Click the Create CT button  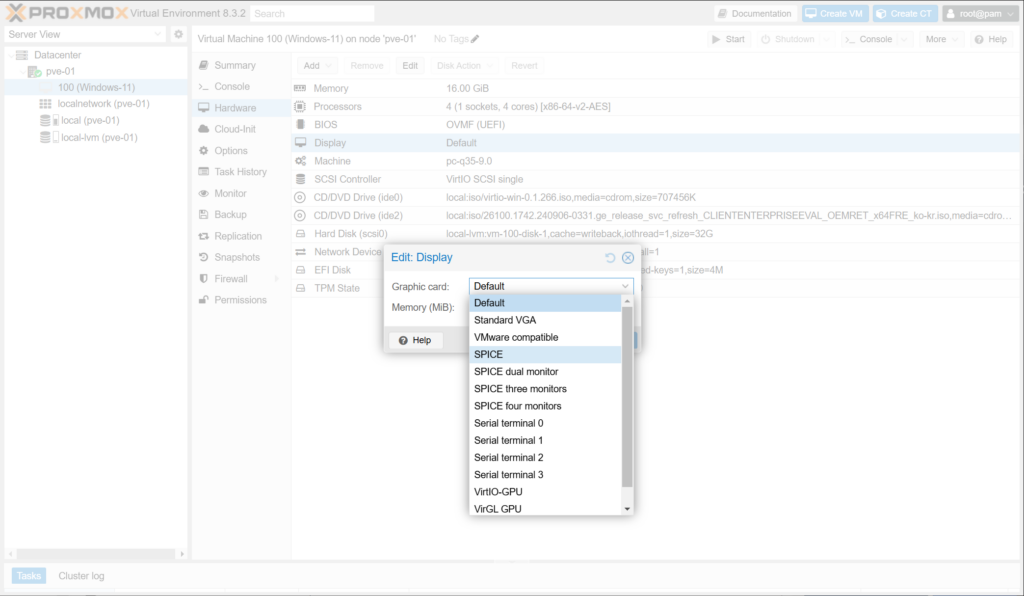click(x=904, y=14)
